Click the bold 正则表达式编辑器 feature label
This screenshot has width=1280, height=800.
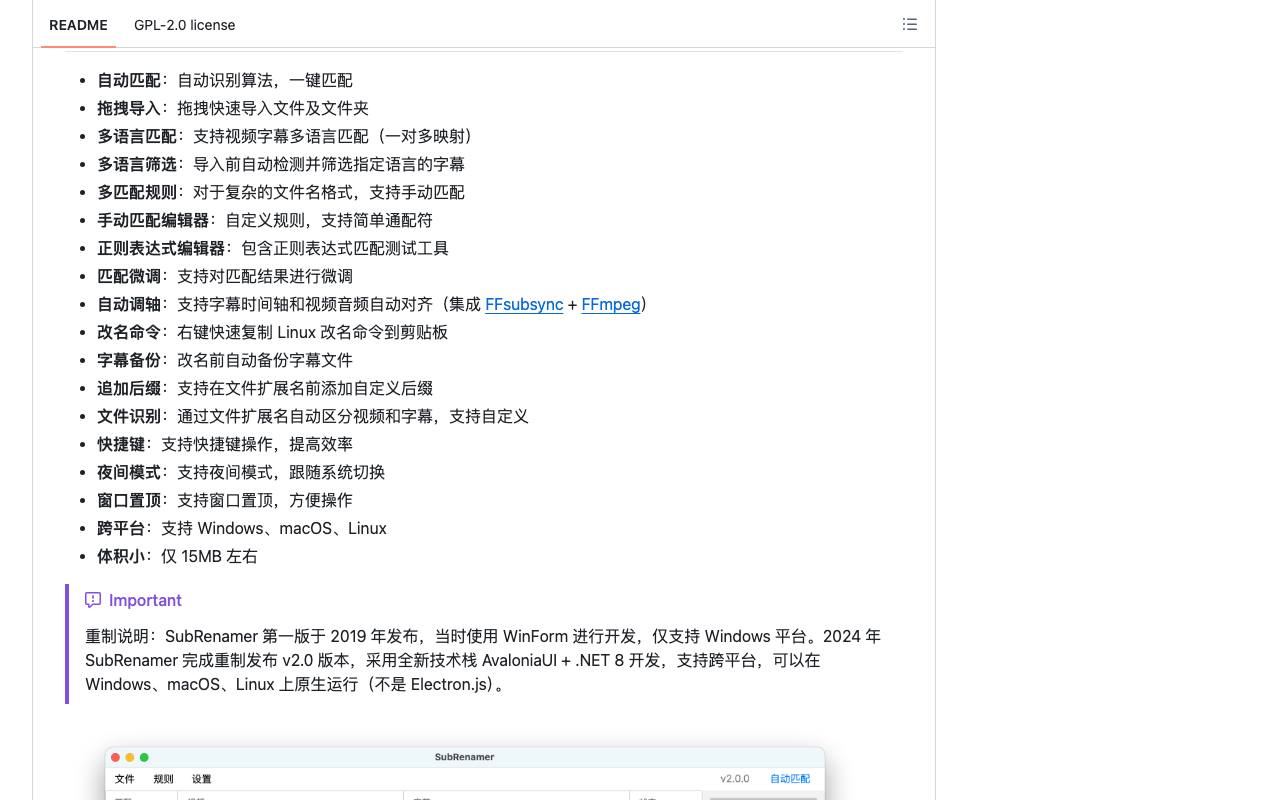point(161,248)
